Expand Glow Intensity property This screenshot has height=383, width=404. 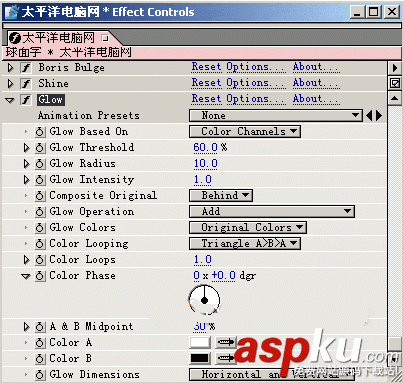pyautogui.click(x=26, y=180)
